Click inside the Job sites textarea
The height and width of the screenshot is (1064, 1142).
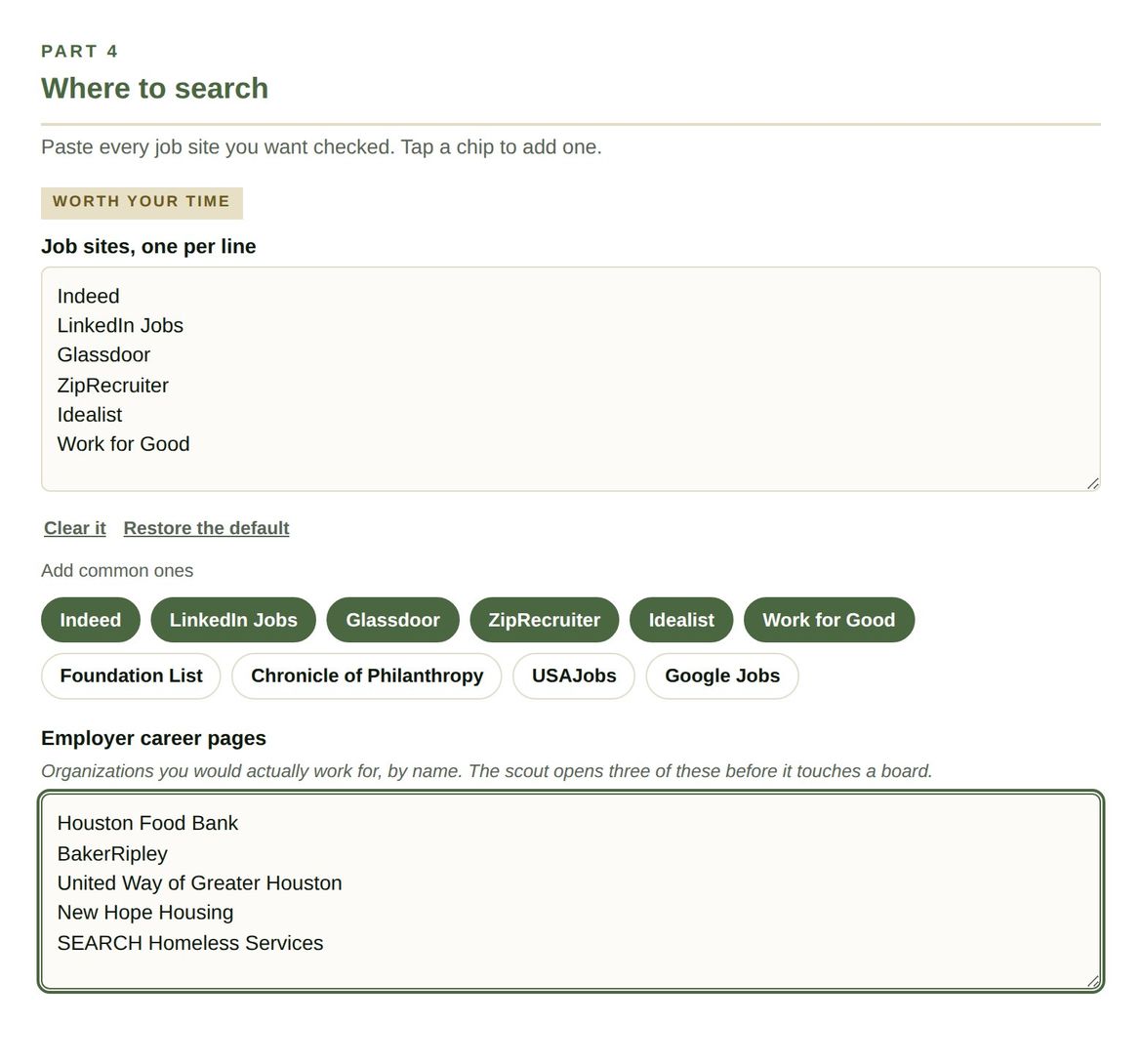click(x=570, y=379)
